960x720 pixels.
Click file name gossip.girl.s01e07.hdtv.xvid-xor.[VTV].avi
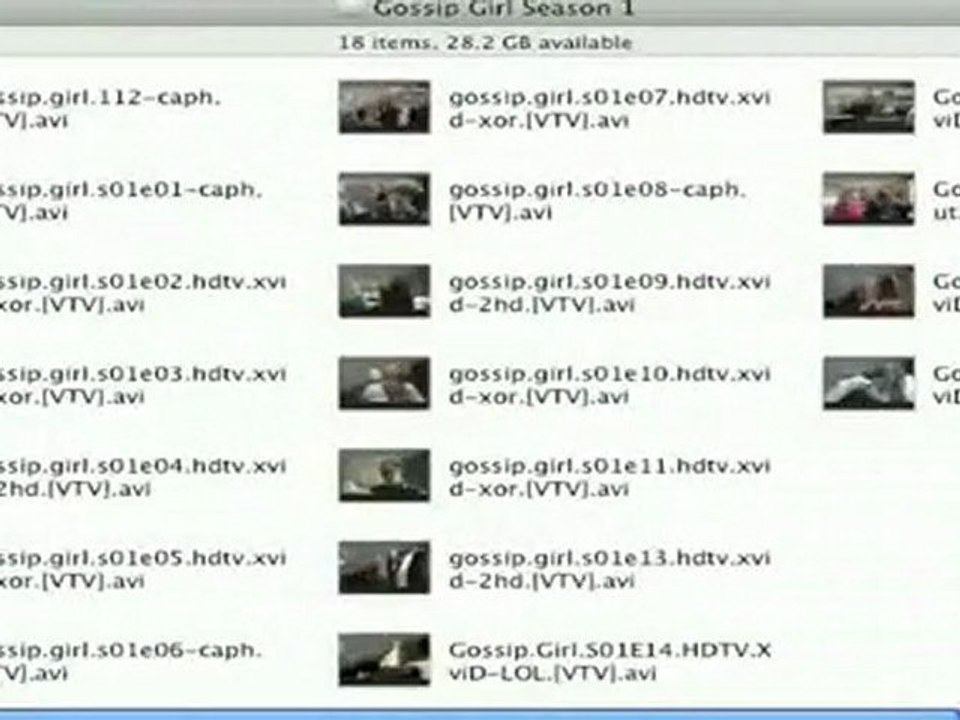610,108
